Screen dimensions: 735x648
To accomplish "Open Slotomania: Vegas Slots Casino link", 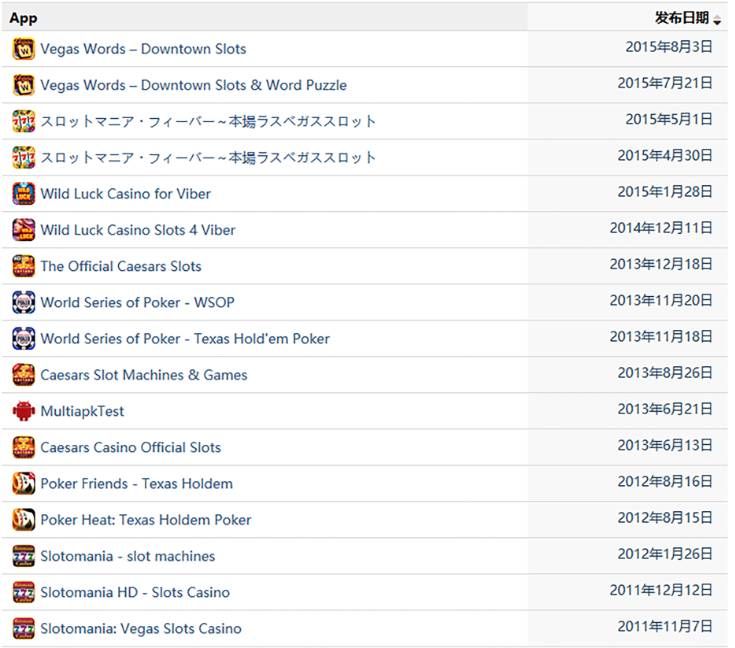I will [x=141, y=628].
